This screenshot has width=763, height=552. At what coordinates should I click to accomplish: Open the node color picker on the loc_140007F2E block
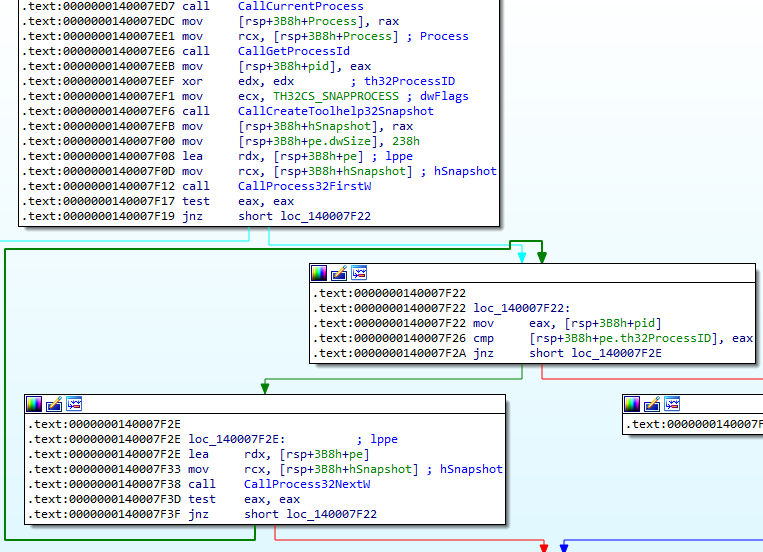point(33,404)
